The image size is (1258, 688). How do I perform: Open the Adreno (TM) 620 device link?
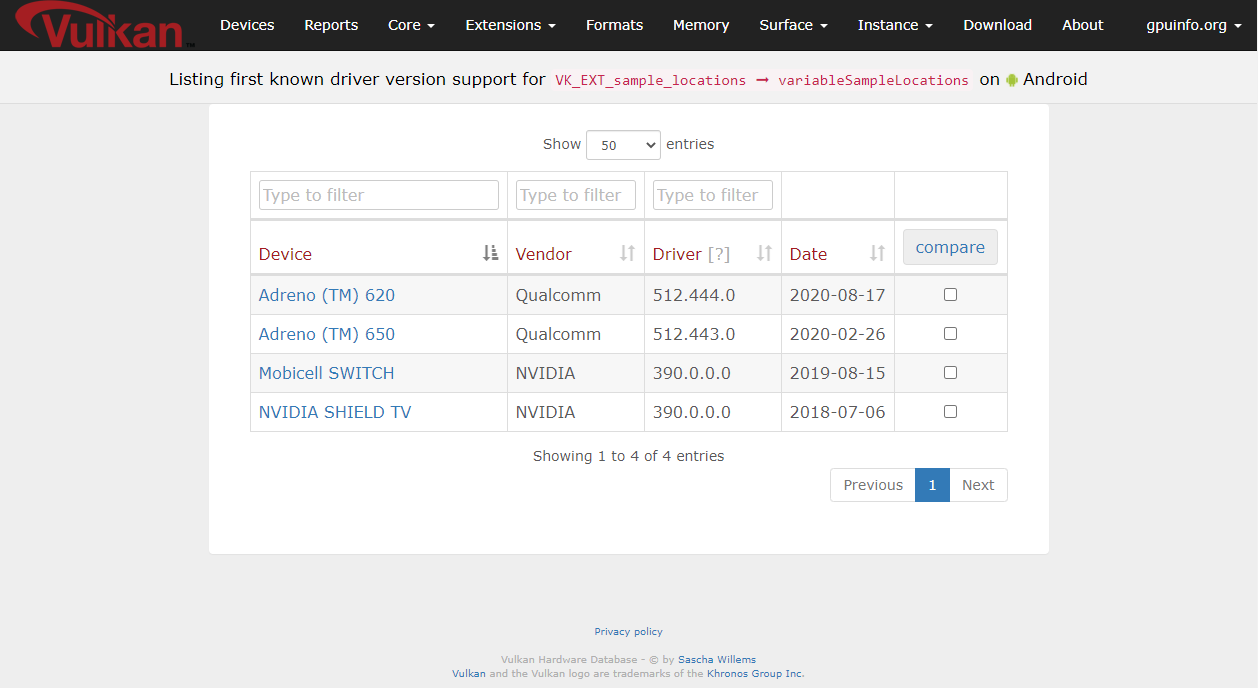tap(327, 295)
